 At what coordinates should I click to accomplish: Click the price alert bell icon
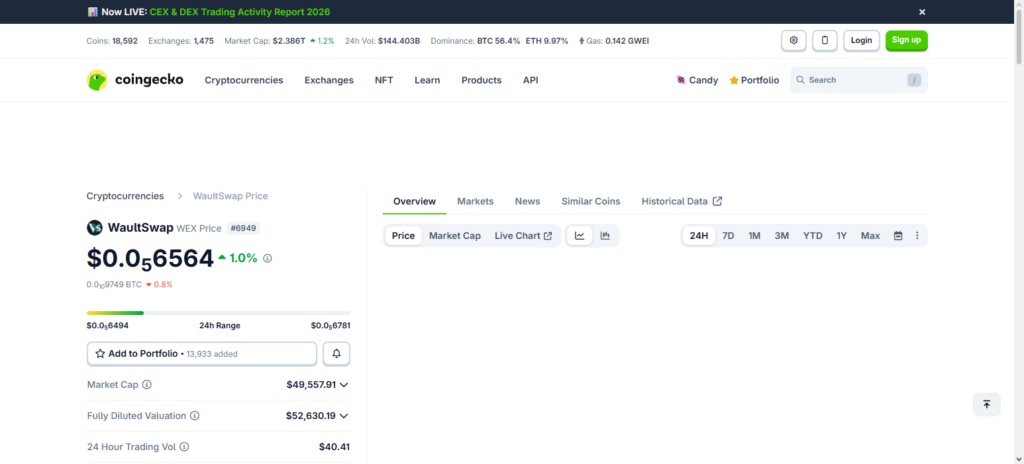click(x=337, y=354)
